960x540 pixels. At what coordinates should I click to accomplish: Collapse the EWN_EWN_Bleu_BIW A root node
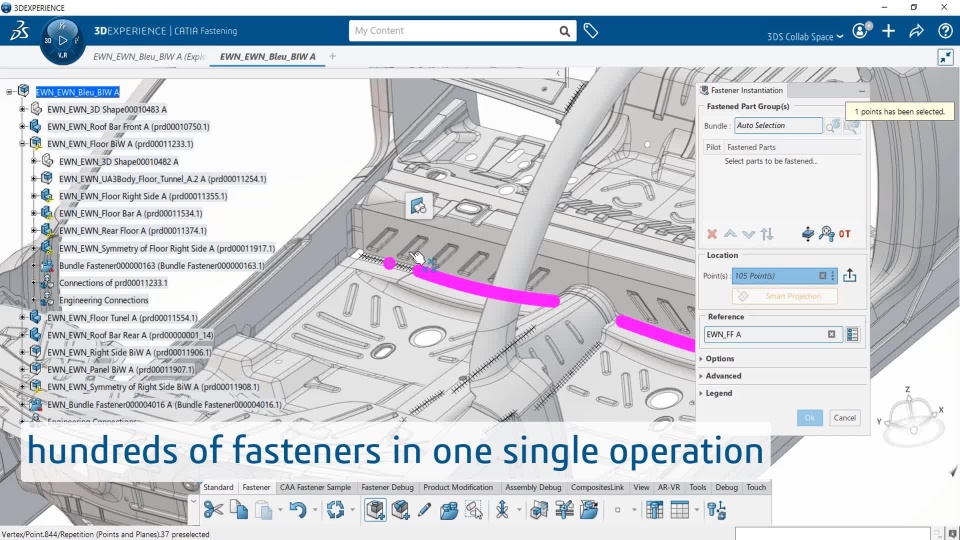click(x=9, y=92)
